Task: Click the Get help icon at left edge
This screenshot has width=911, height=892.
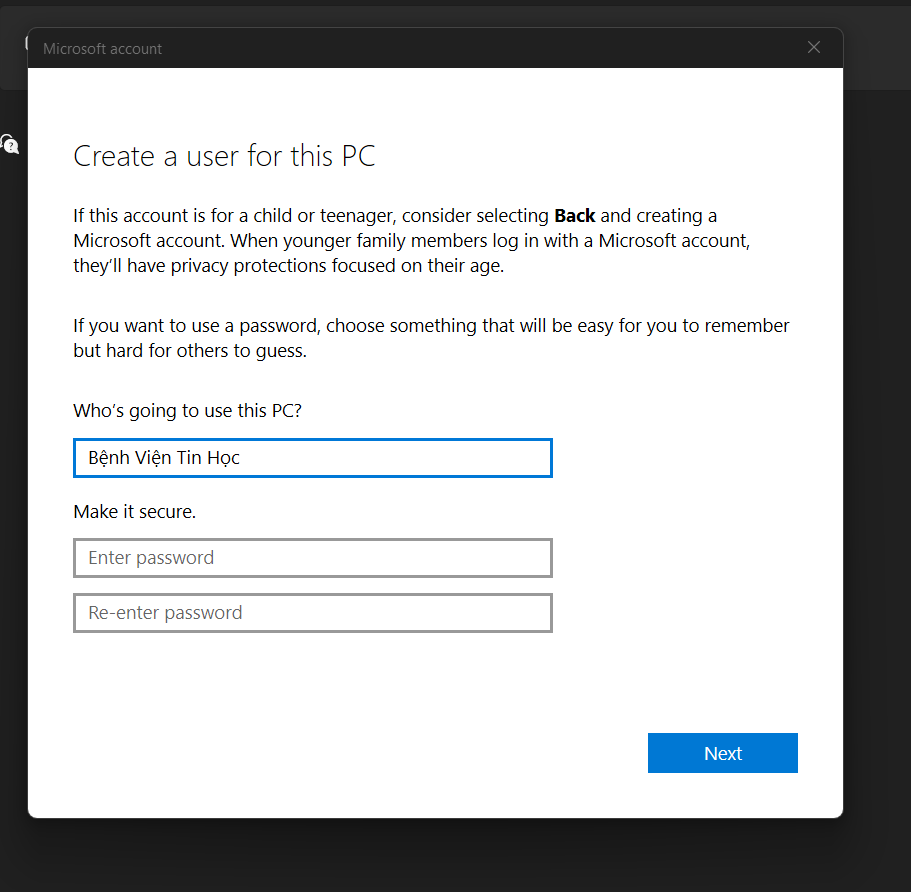Action: (x=9, y=145)
